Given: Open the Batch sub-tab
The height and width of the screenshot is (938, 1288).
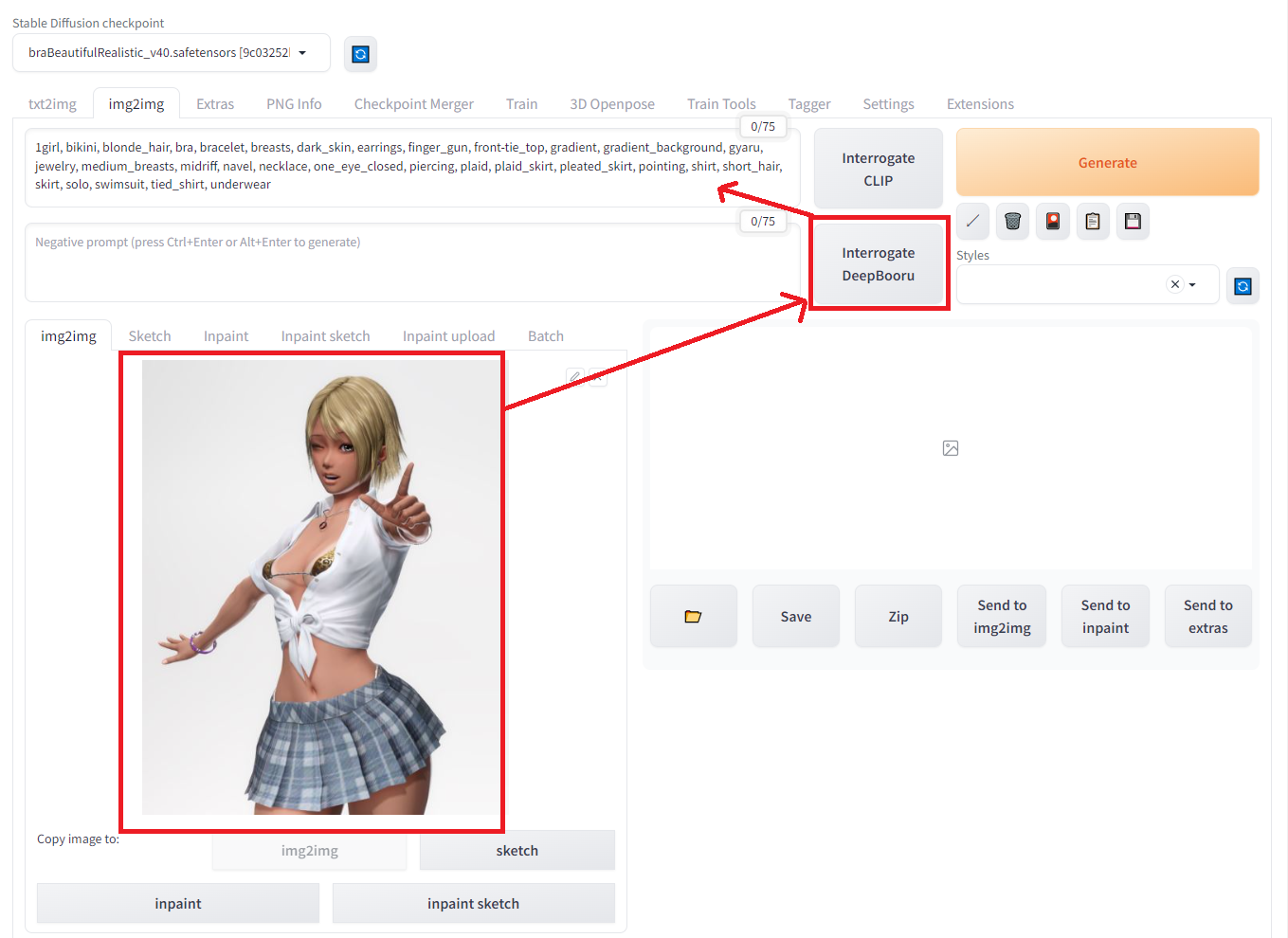Looking at the screenshot, I should pyautogui.click(x=546, y=336).
